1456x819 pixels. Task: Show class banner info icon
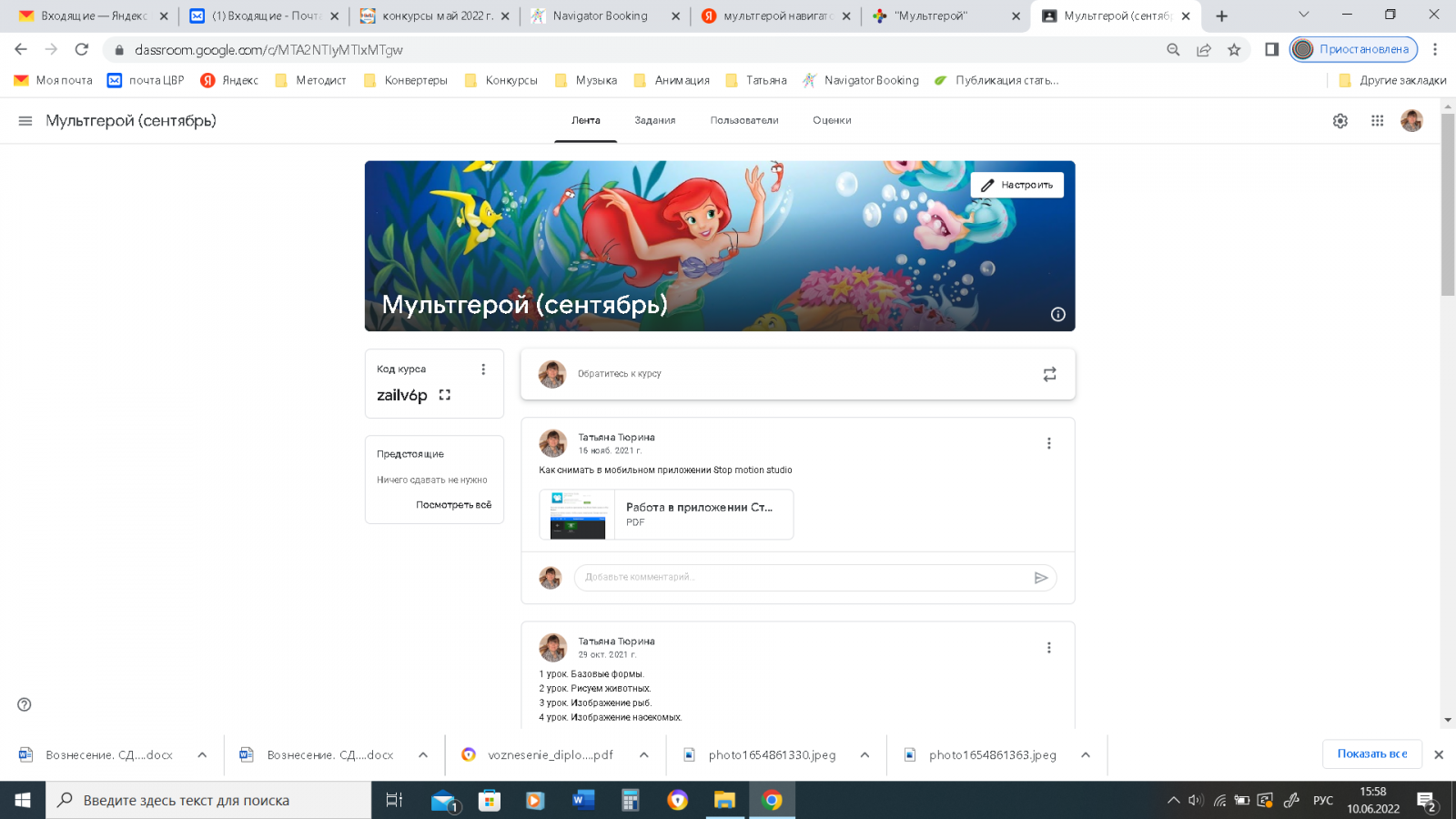point(1057,314)
